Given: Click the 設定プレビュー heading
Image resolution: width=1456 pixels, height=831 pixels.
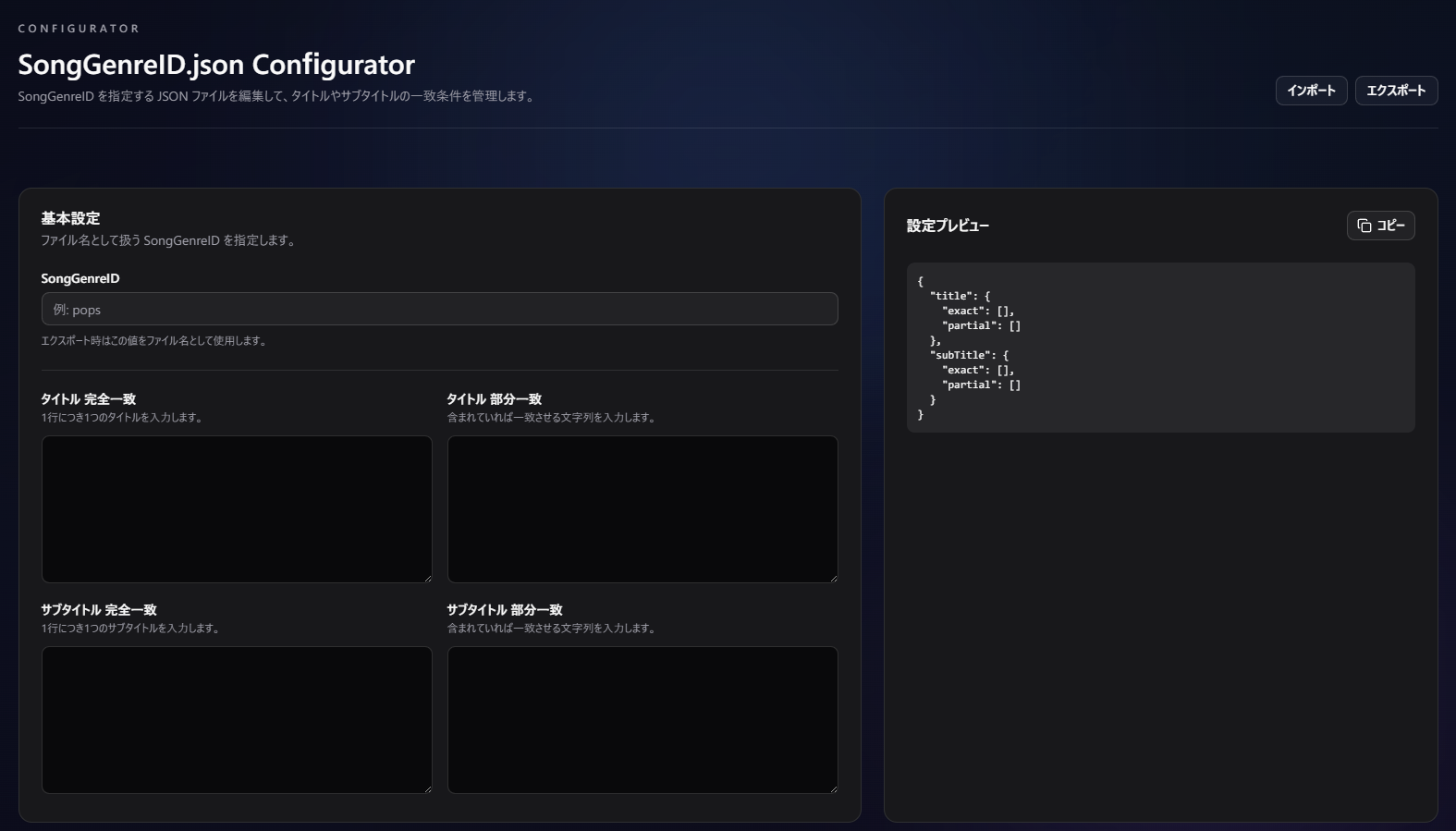Looking at the screenshot, I should [948, 226].
